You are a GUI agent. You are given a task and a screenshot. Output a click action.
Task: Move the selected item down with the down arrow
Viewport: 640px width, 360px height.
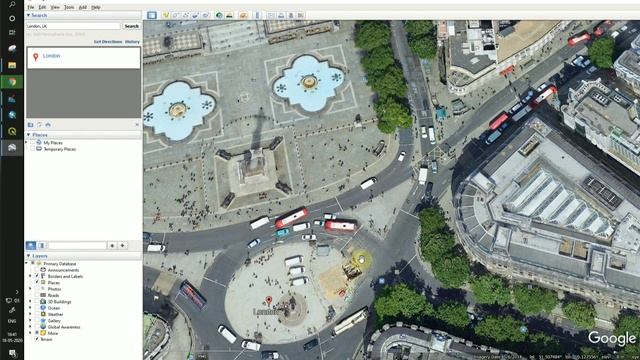122,245
